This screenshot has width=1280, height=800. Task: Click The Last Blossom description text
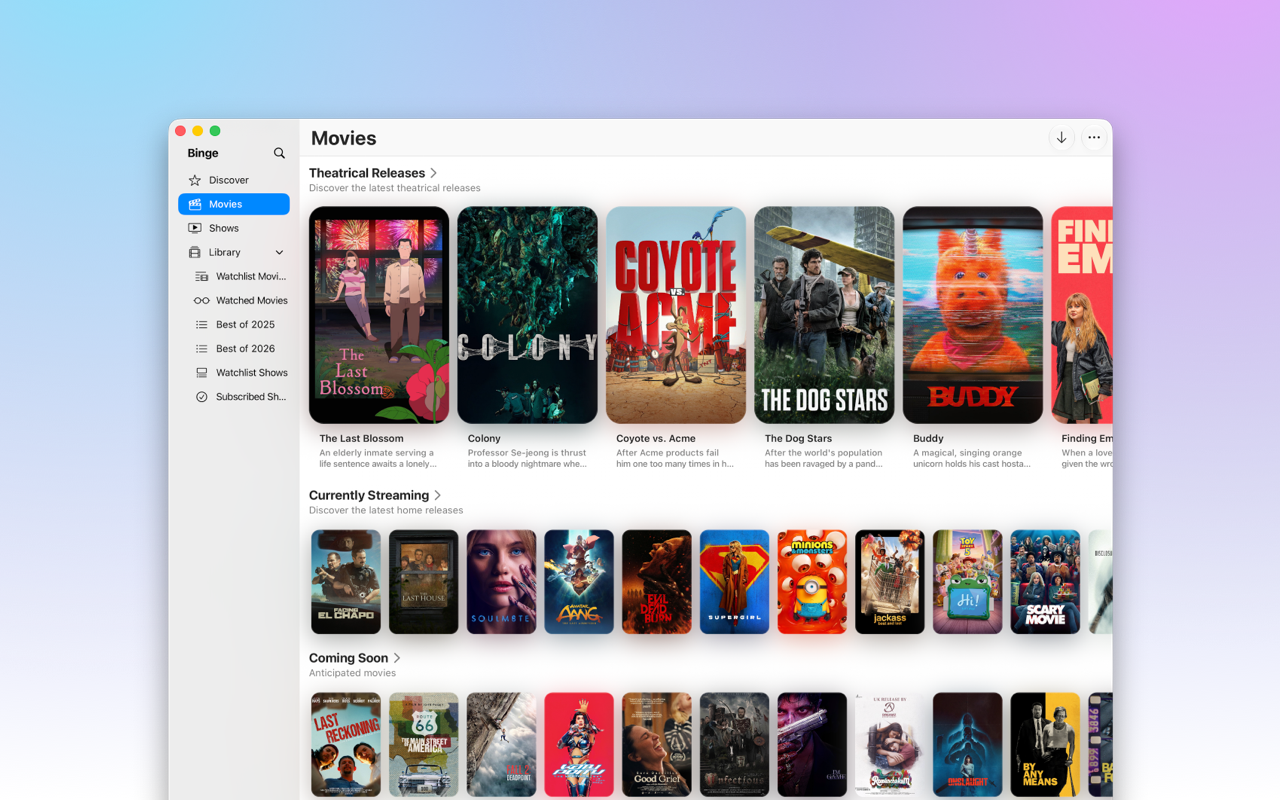tap(378, 458)
